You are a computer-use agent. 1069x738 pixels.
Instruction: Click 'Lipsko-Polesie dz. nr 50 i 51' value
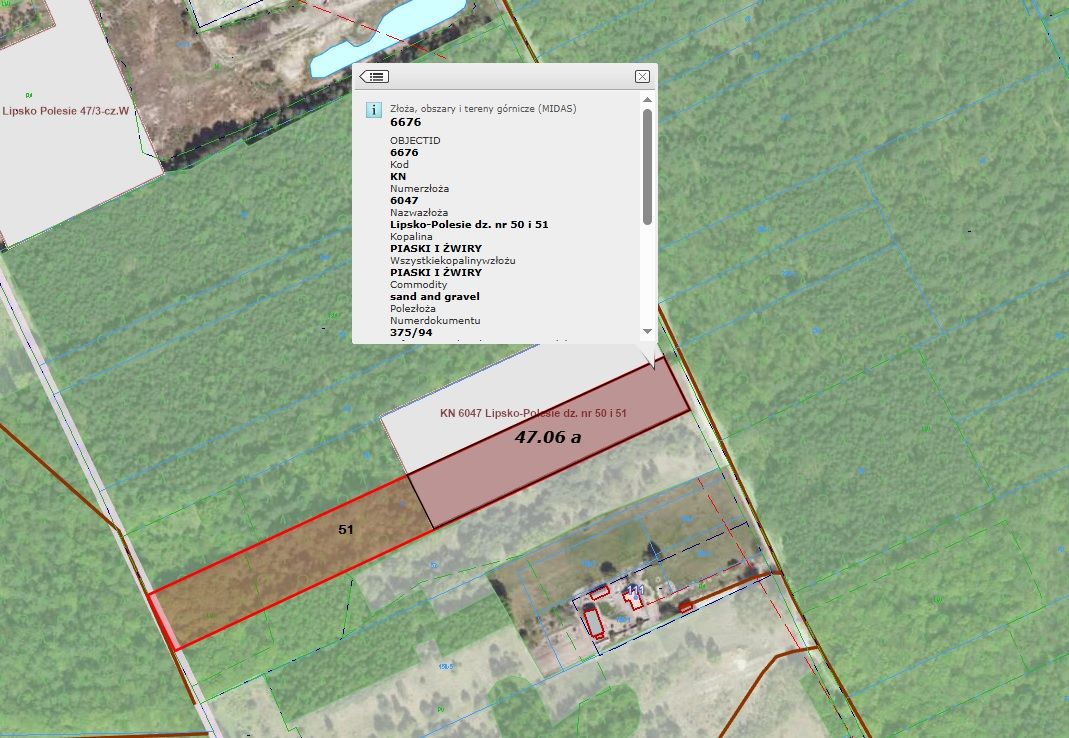pyautogui.click(x=469, y=224)
